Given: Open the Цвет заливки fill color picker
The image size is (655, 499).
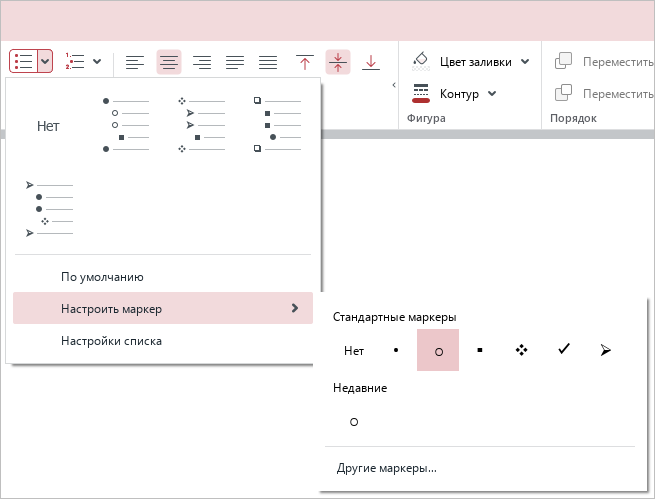Looking at the screenshot, I should coord(525,62).
